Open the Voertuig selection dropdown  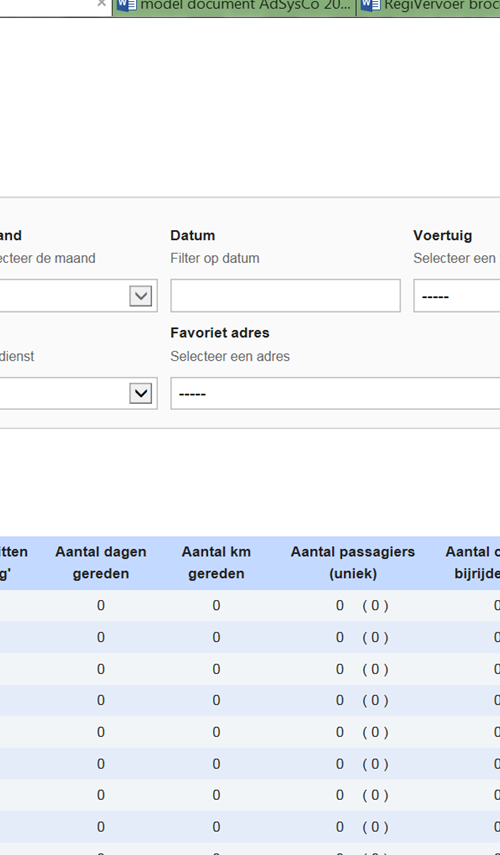click(x=457, y=296)
